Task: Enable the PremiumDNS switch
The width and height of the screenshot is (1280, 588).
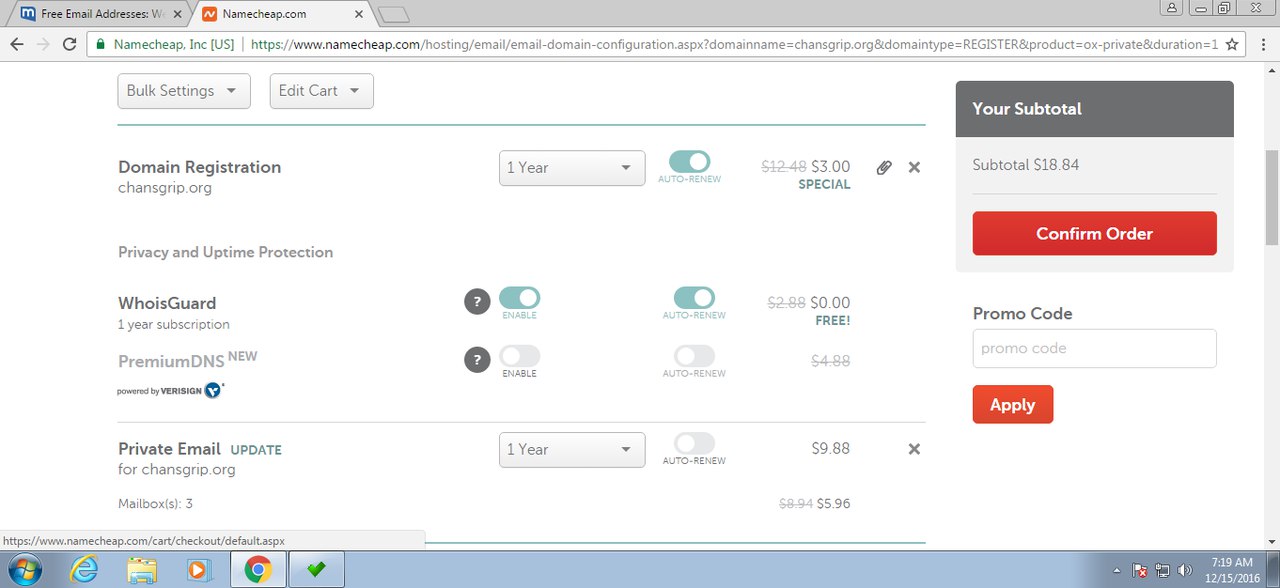Action: pyautogui.click(x=519, y=356)
